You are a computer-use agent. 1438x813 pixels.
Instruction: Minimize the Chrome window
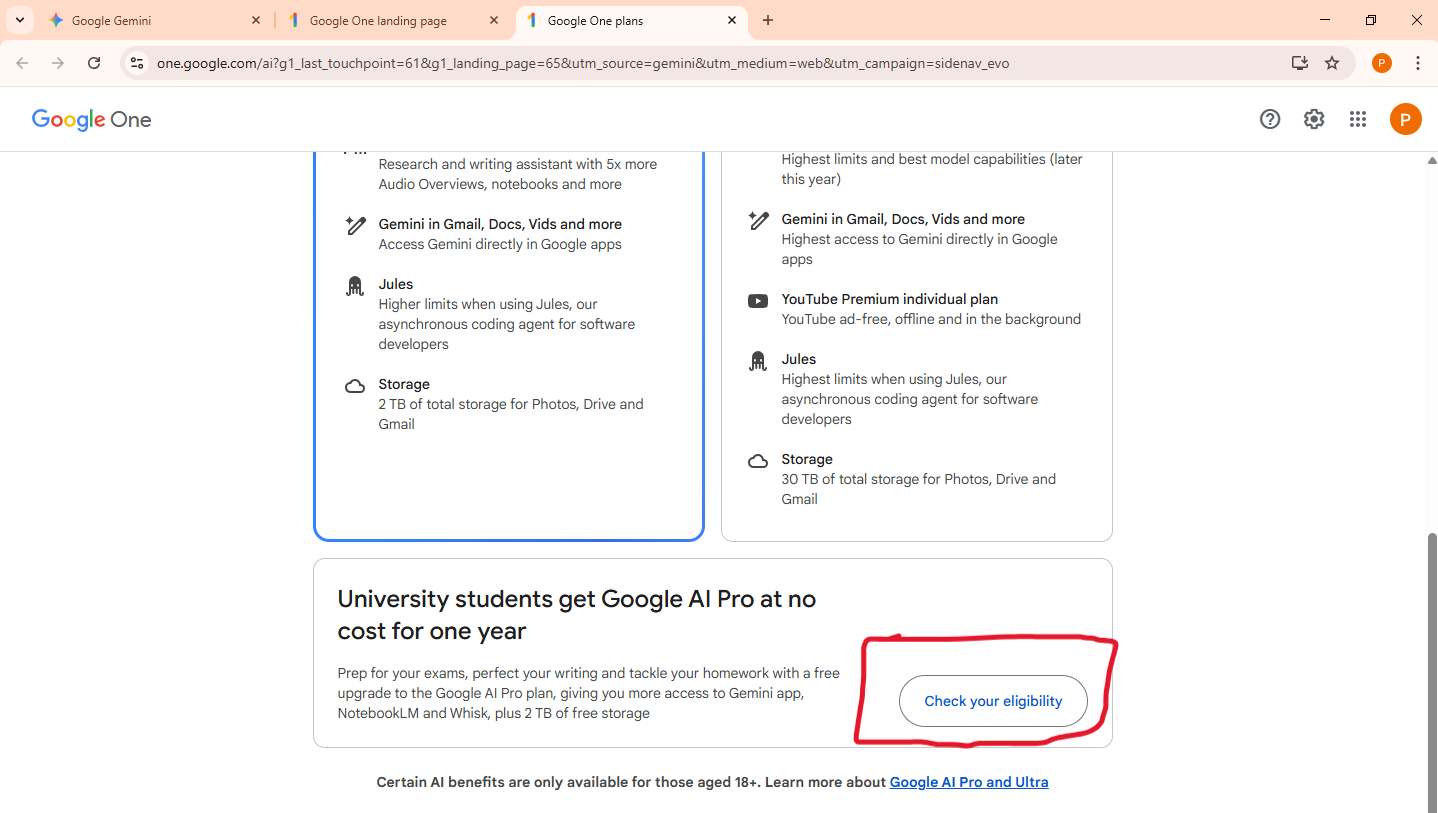point(1325,20)
